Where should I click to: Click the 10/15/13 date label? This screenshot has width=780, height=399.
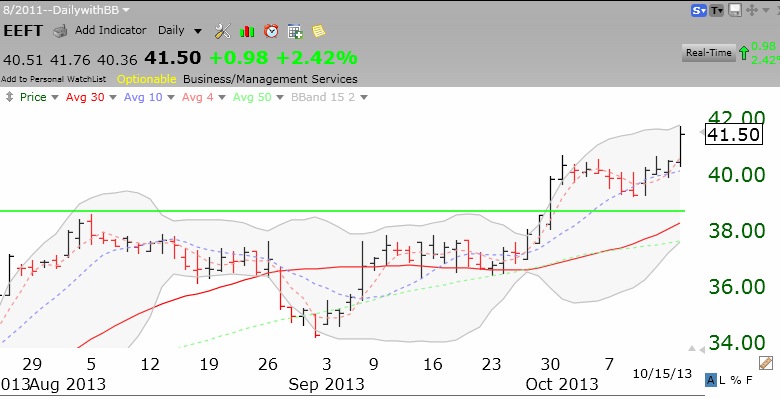(x=662, y=374)
